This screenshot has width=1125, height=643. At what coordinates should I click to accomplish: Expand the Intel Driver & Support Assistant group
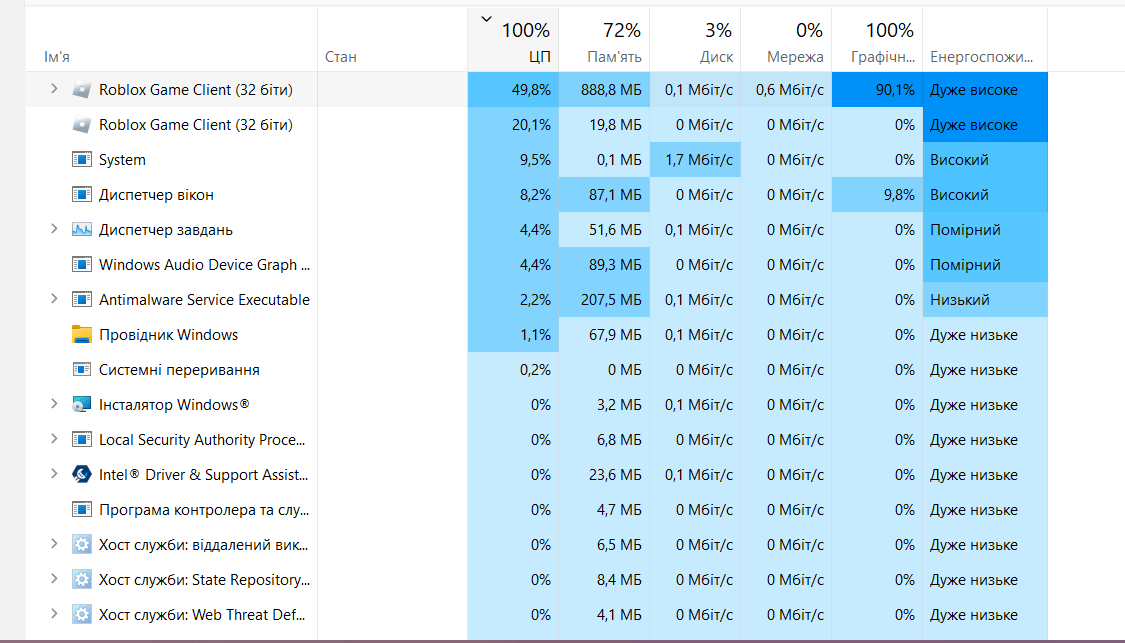pos(54,474)
